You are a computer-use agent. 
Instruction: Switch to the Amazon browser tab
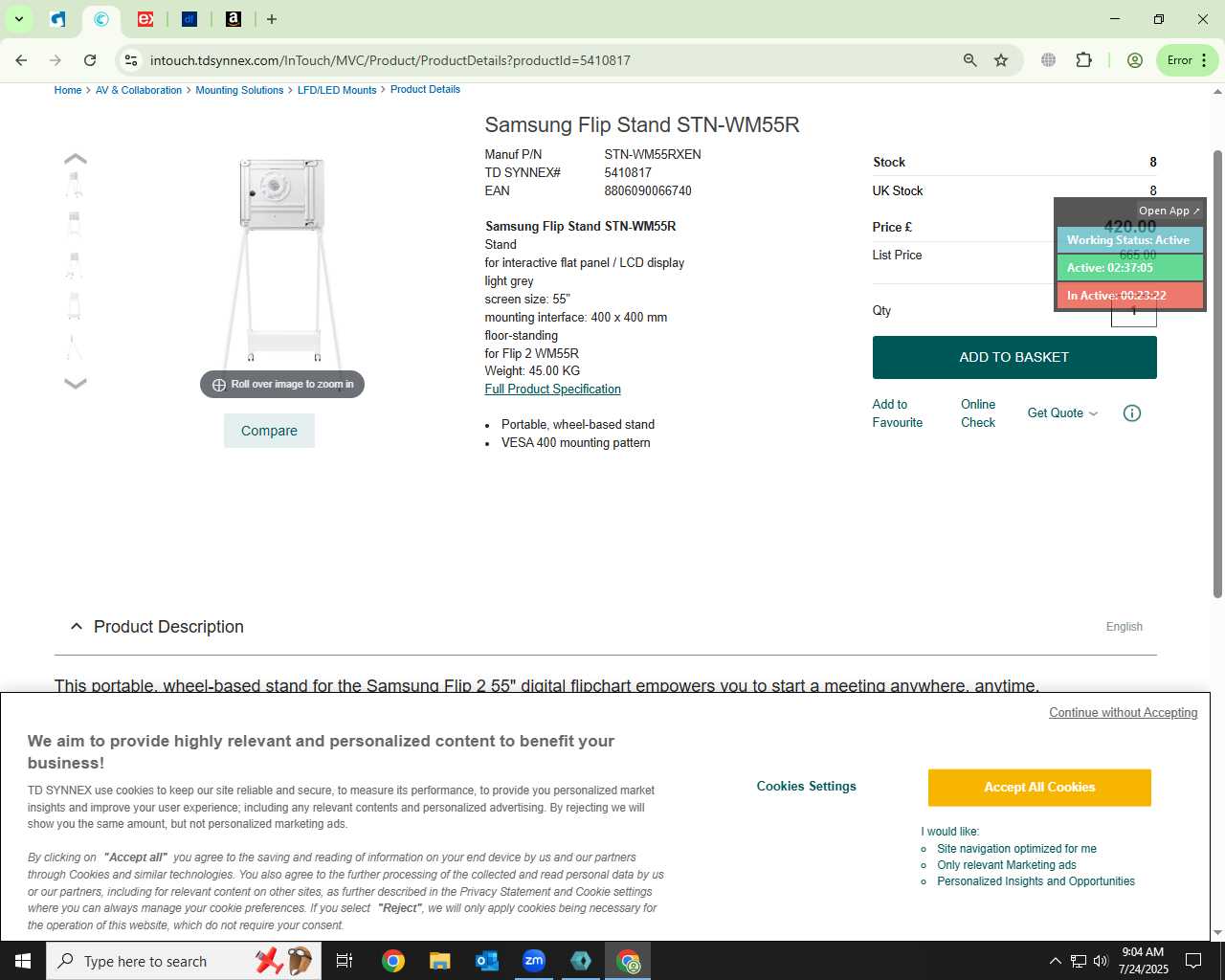tap(234, 19)
